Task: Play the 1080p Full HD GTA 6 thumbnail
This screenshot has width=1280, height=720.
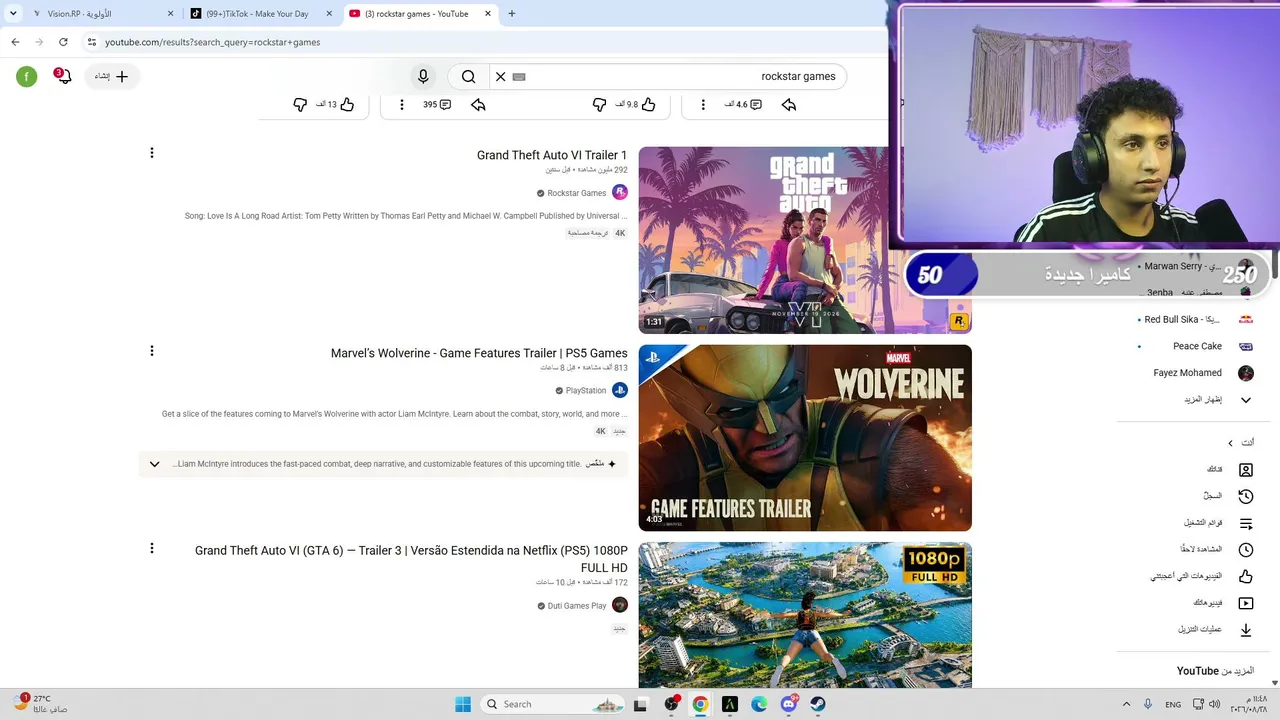Action: tap(805, 615)
